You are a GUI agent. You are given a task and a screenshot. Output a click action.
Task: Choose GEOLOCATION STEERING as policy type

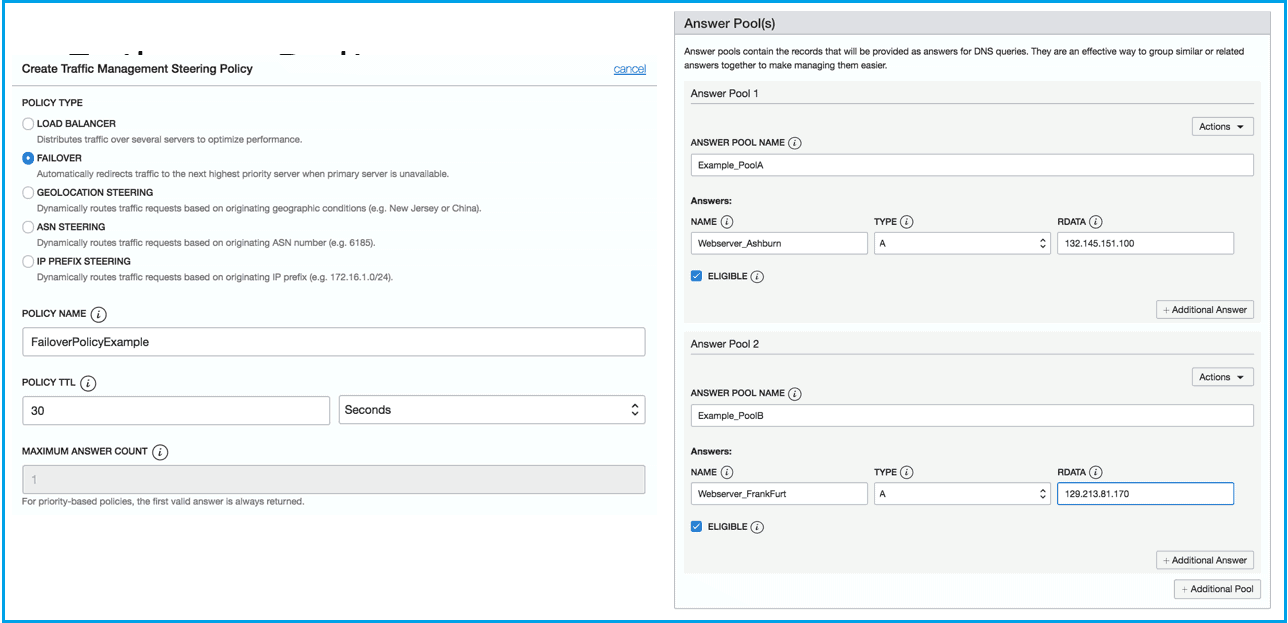tap(27, 192)
